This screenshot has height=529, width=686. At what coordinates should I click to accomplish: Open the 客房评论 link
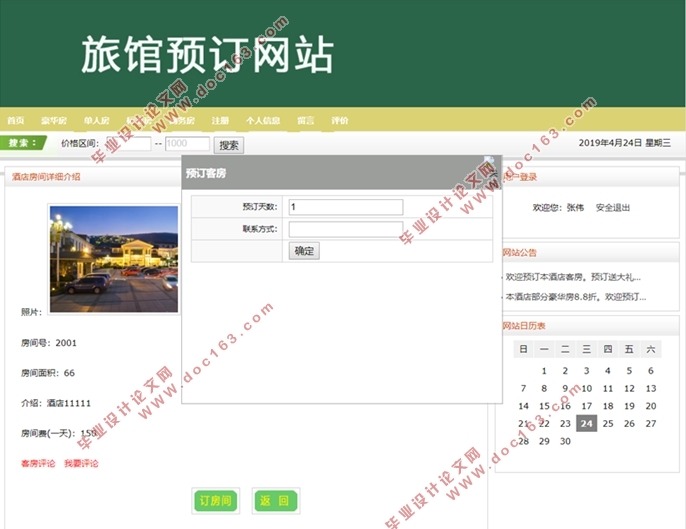pos(38,463)
